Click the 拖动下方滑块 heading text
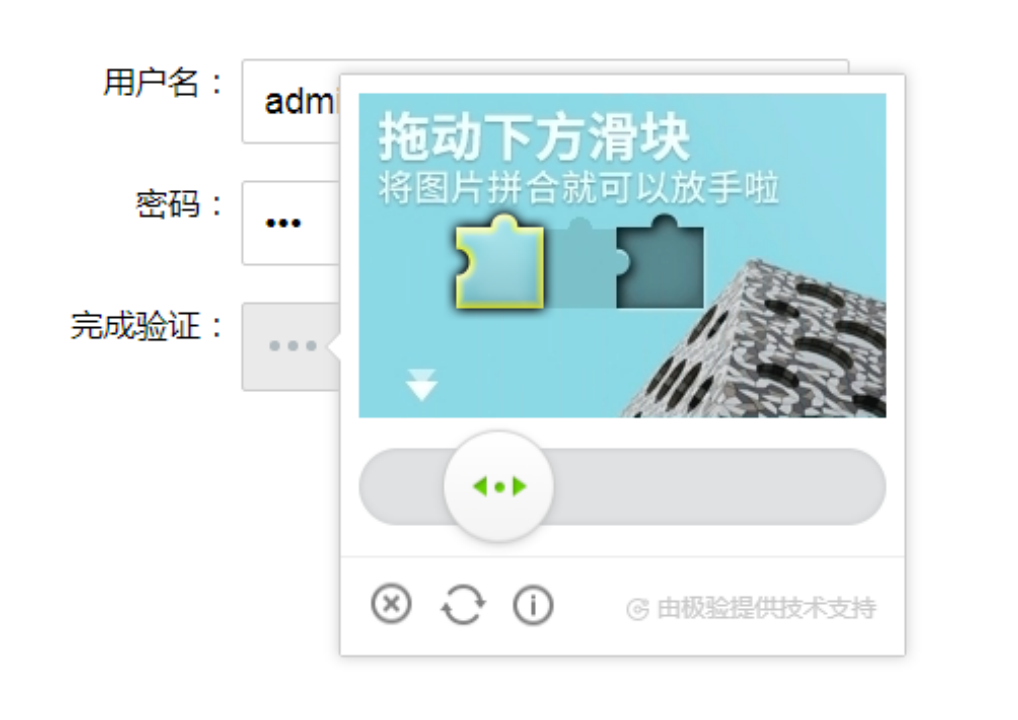The image size is (1018, 720). coord(534,136)
